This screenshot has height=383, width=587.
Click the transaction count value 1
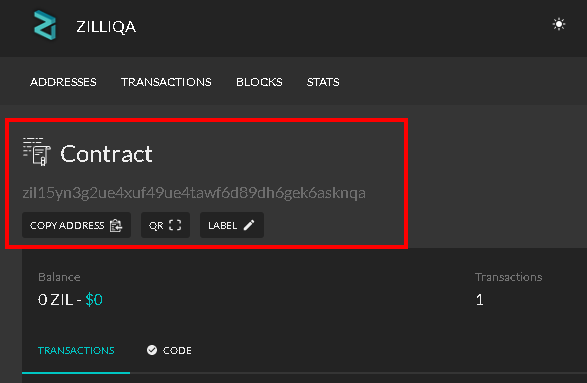pyautogui.click(x=480, y=300)
